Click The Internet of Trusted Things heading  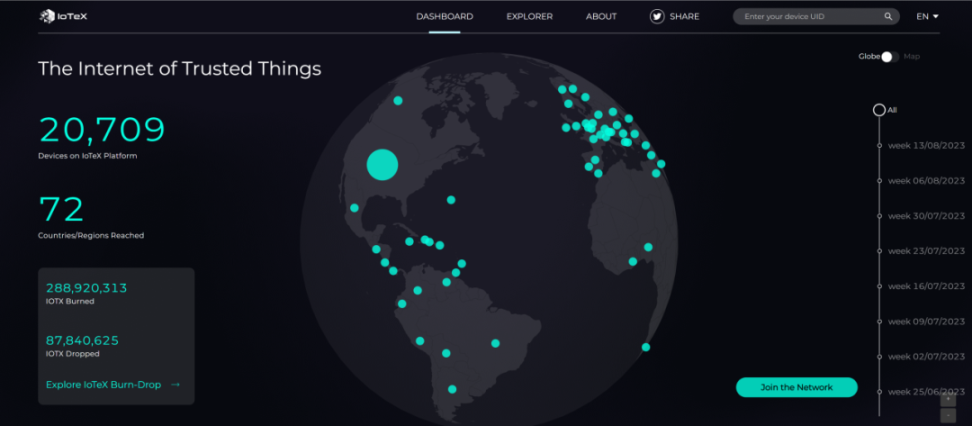[x=180, y=69]
